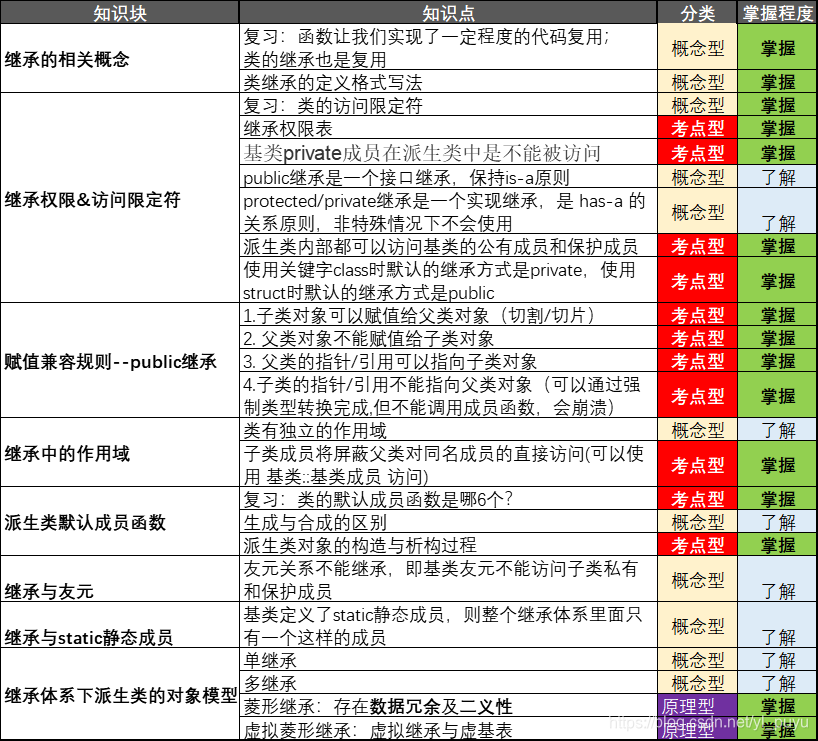Viewport: 818px width, 741px height.
Task: Click the cell 复习：类的默认成员函数是哪6个？
Action: (x=448, y=498)
